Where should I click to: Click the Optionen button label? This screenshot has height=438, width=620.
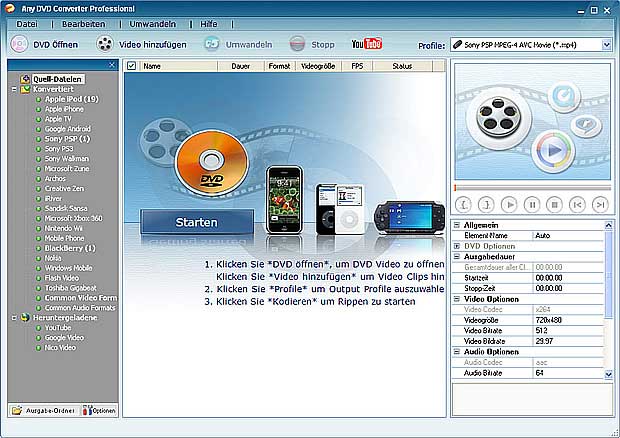pyautogui.click(x=104, y=411)
